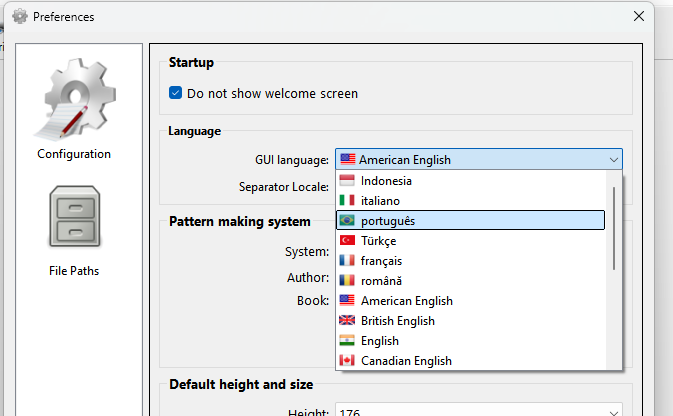673x416 pixels.
Task: Open the File Paths cabinet icon
Action: (x=74, y=217)
